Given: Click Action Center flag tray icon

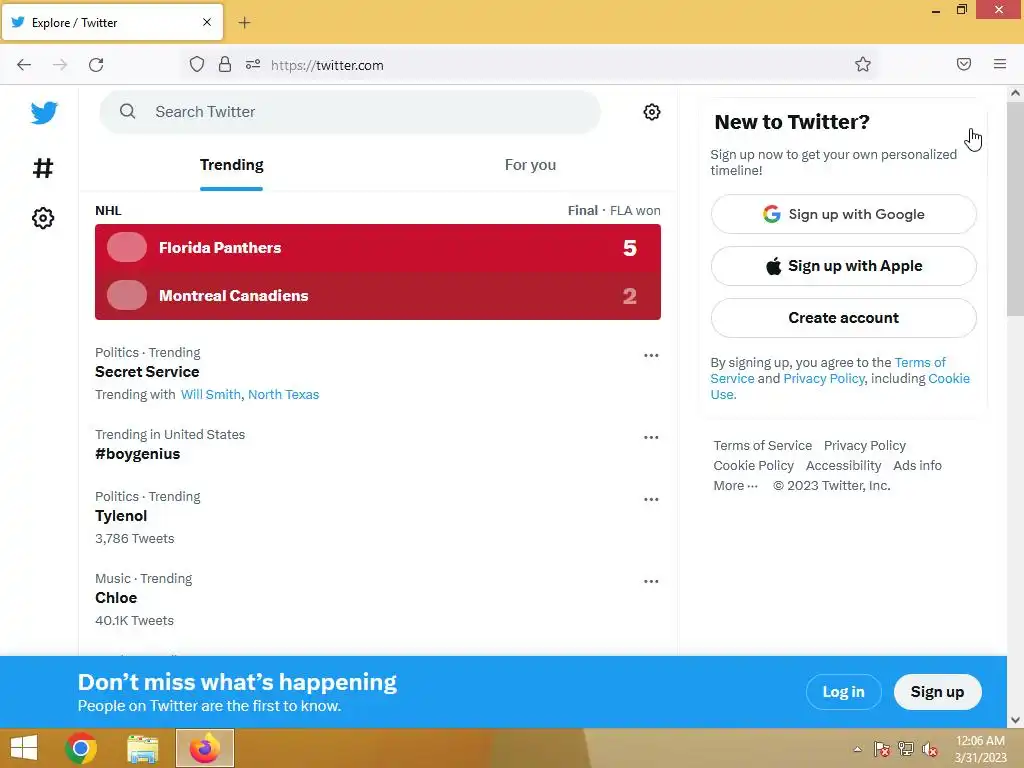Looking at the screenshot, I should (882, 749).
